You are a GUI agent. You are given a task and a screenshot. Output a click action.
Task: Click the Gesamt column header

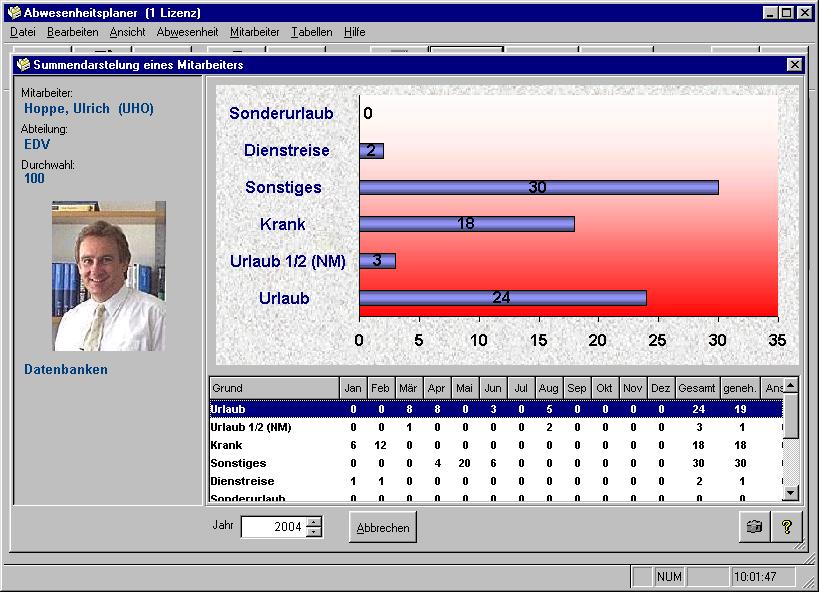[x=696, y=388]
